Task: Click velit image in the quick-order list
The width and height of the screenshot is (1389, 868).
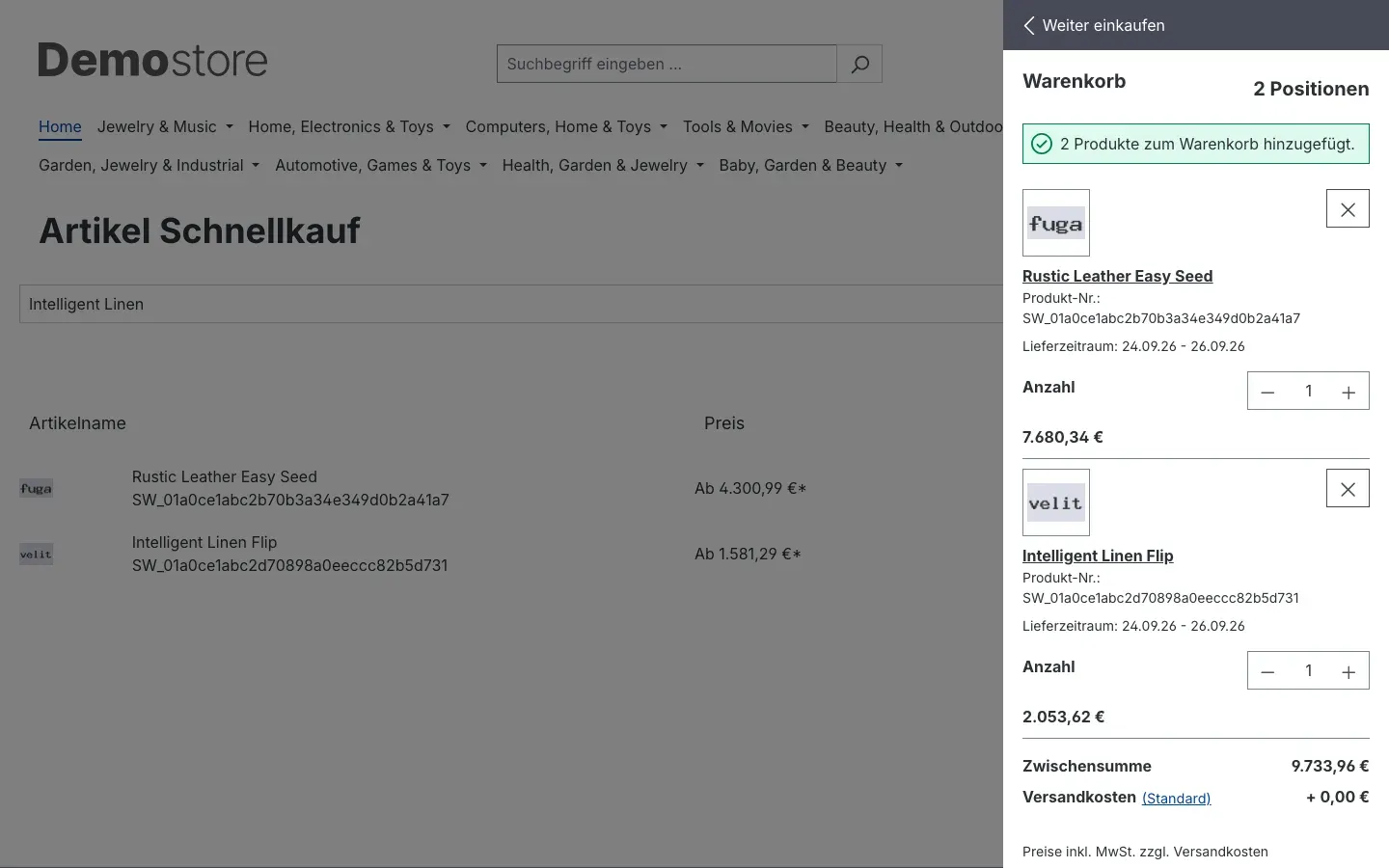Action: point(37,554)
